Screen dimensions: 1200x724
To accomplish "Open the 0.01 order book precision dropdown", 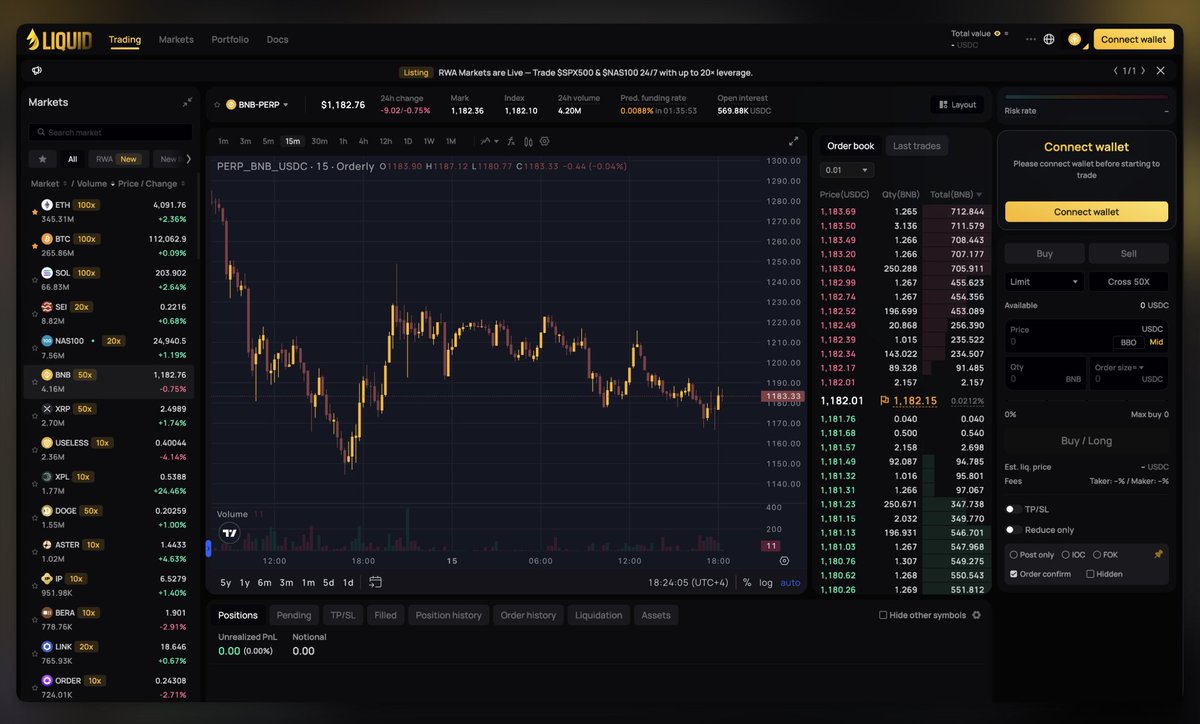I will [x=846, y=170].
